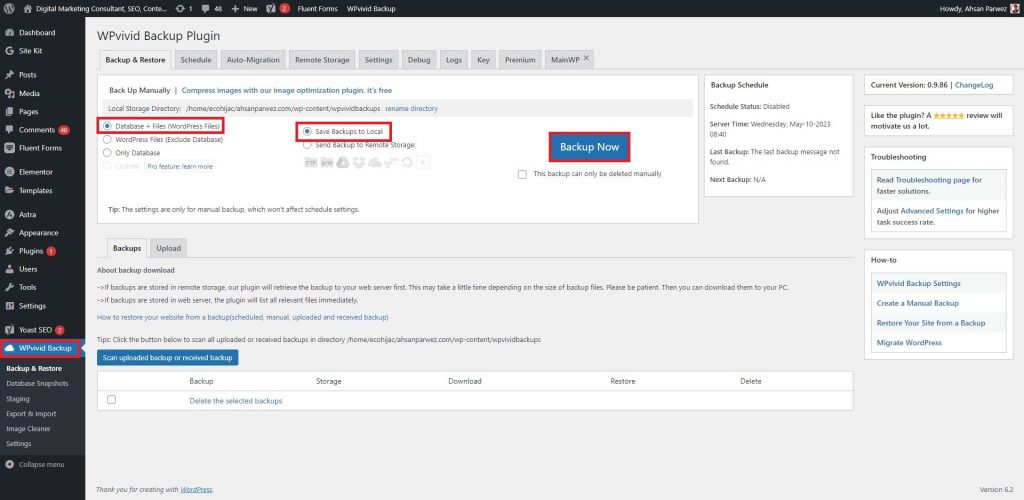Click Users icon in sidebar
The image size is (1024, 500).
[x=9, y=269]
